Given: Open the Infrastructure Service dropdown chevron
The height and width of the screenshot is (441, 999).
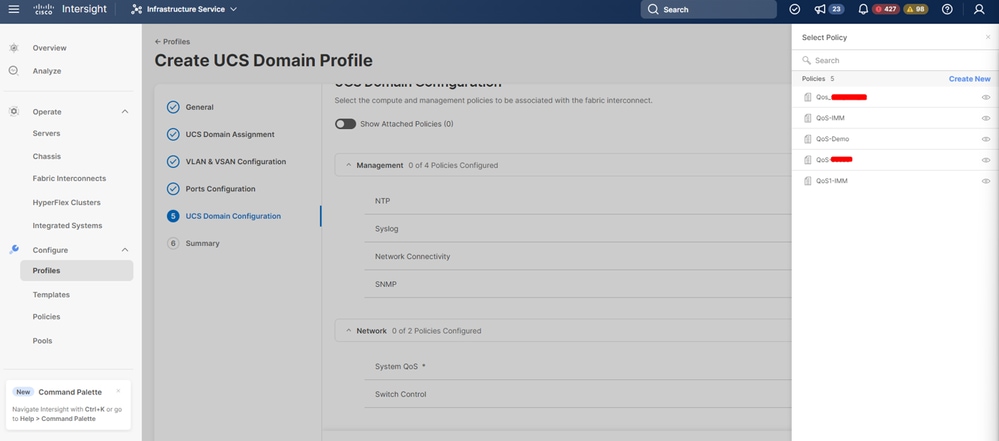Looking at the screenshot, I should coord(233,10).
